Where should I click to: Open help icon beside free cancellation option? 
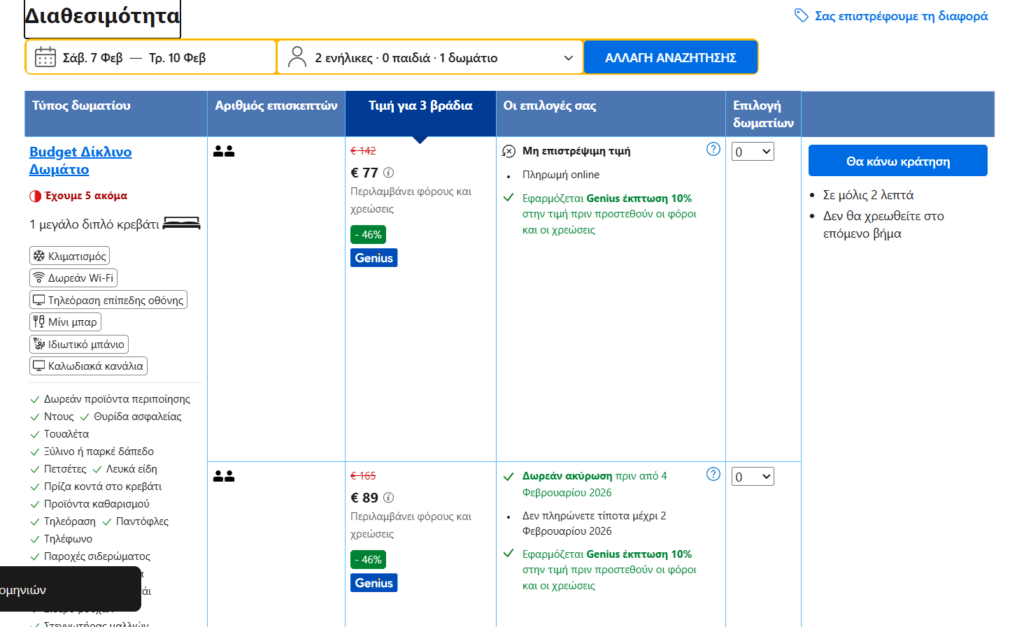[x=713, y=474]
